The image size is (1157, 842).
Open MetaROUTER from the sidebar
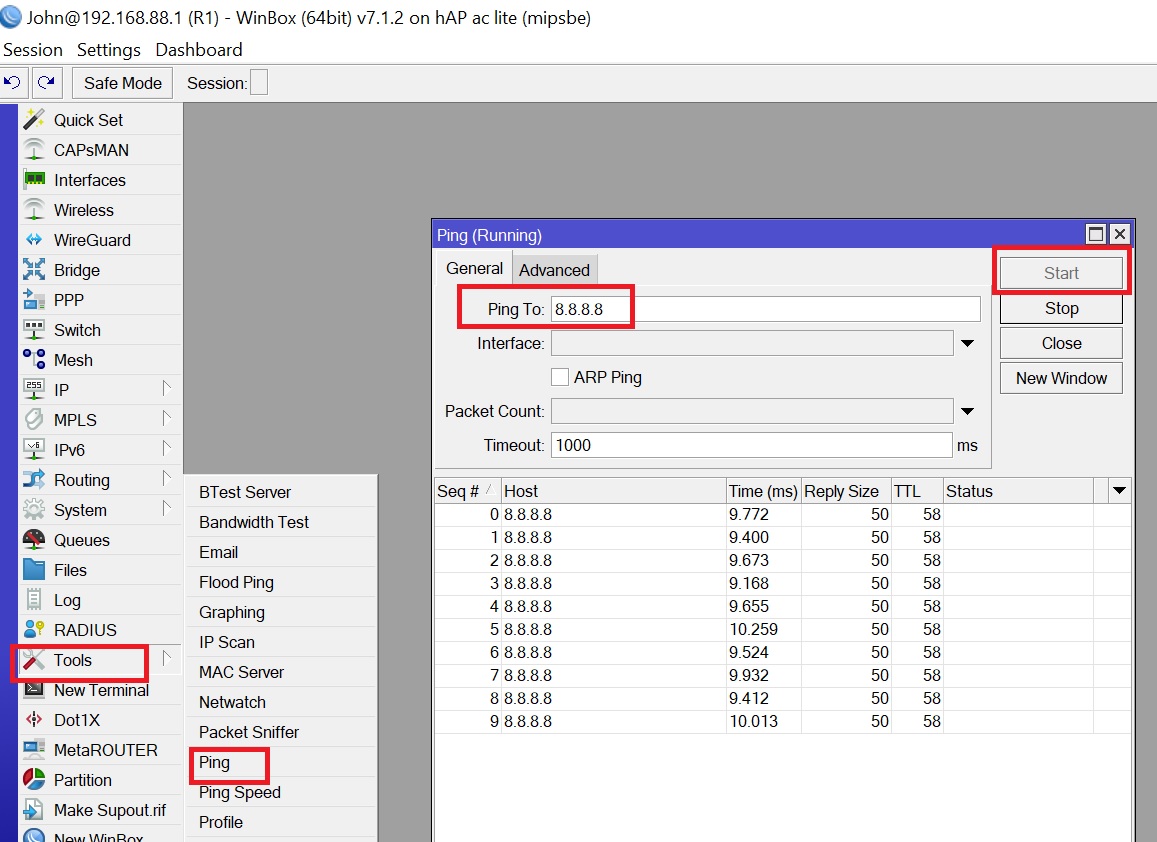coord(100,750)
